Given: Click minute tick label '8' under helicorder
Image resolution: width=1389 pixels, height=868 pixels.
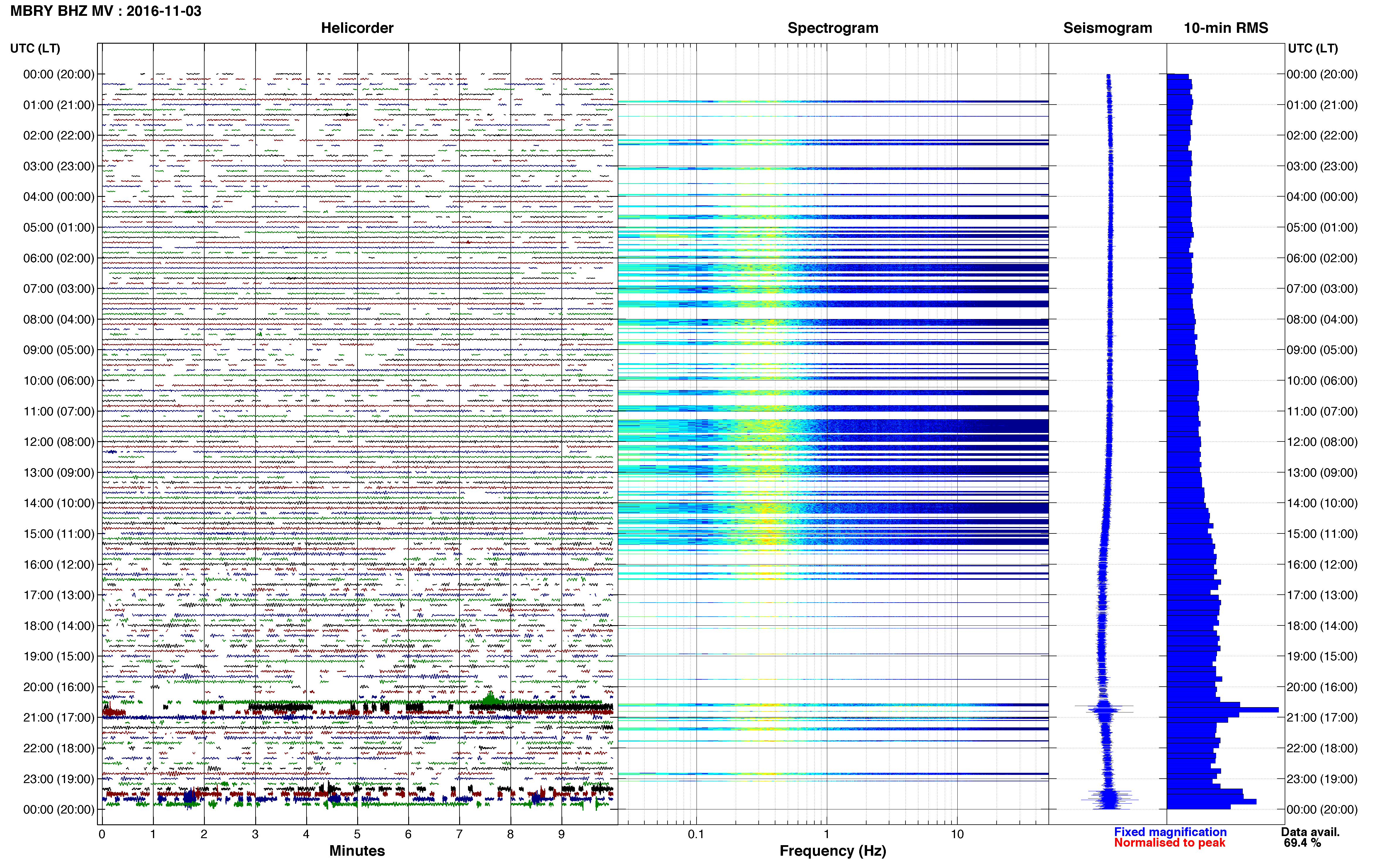Looking at the screenshot, I should 510,834.
